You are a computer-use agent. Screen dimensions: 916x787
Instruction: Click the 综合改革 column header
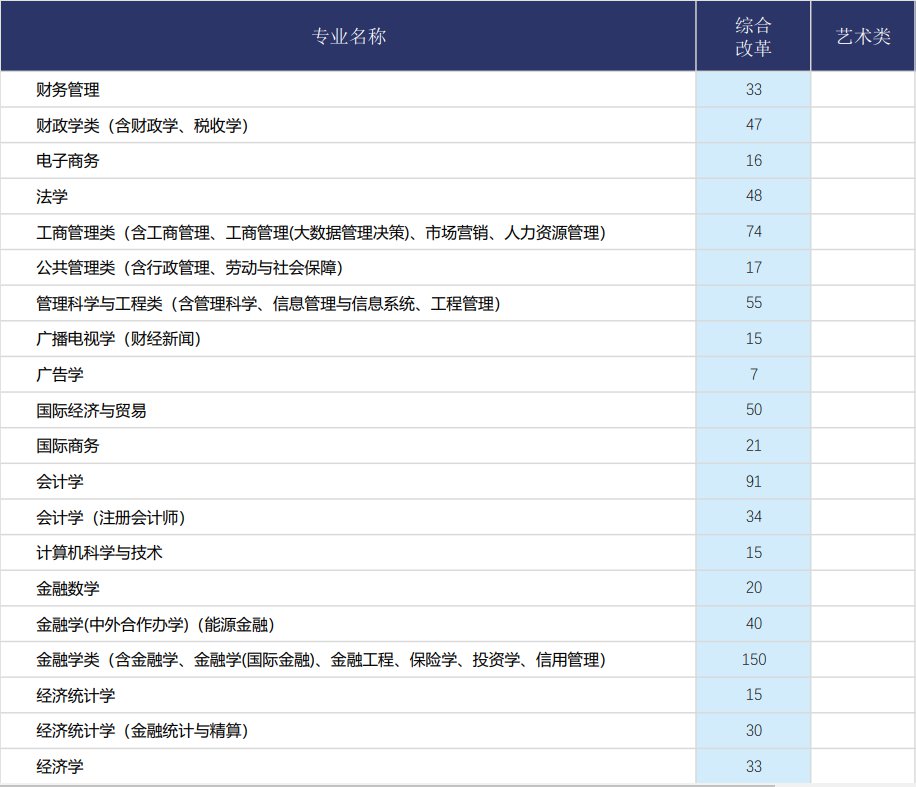pyautogui.click(x=753, y=36)
